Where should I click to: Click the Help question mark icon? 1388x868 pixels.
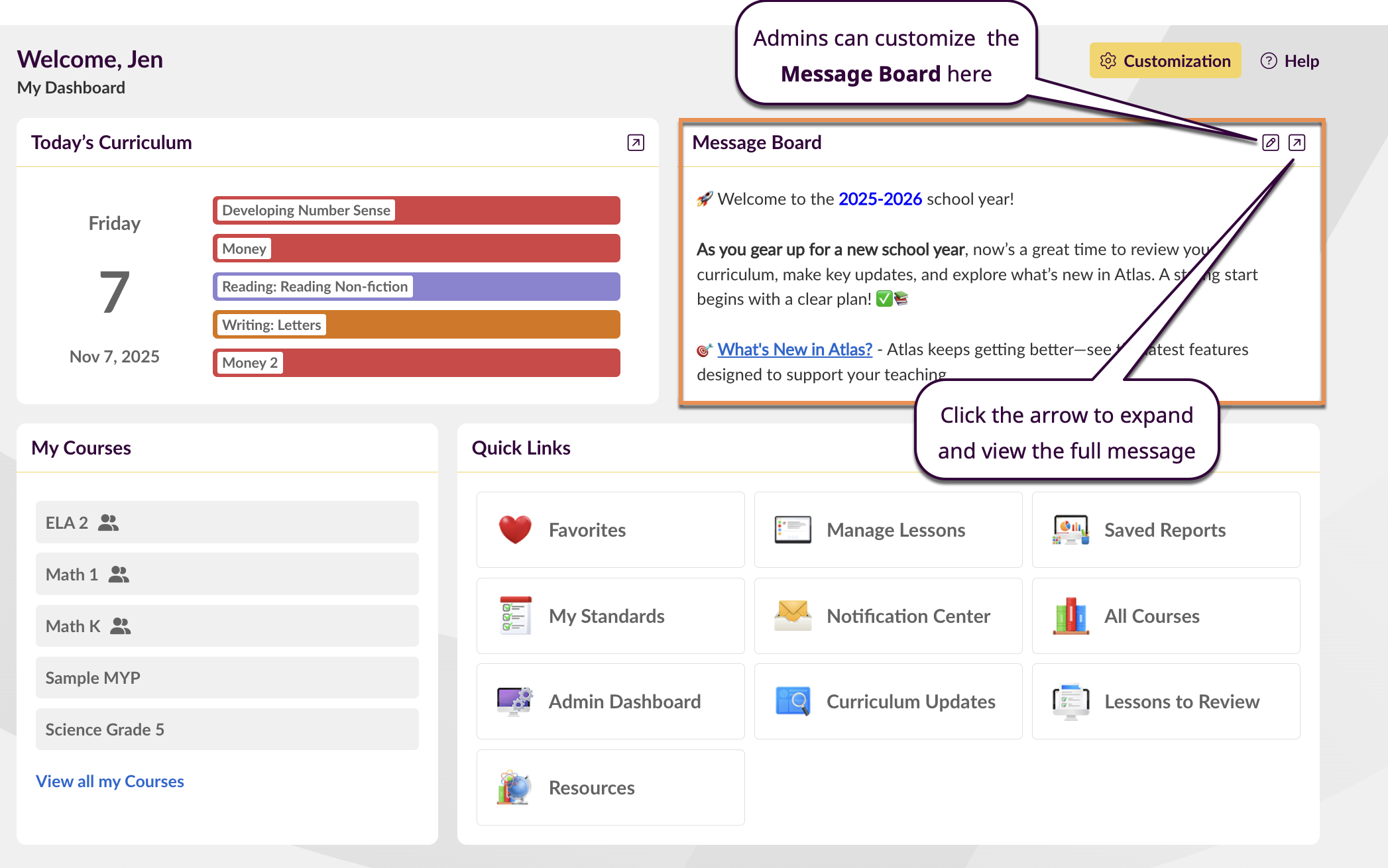(1268, 61)
